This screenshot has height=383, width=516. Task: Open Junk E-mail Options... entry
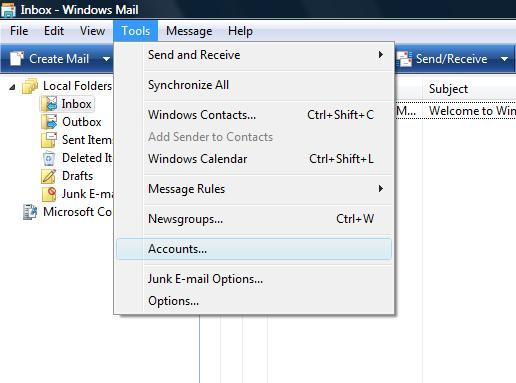(x=254, y=279)
